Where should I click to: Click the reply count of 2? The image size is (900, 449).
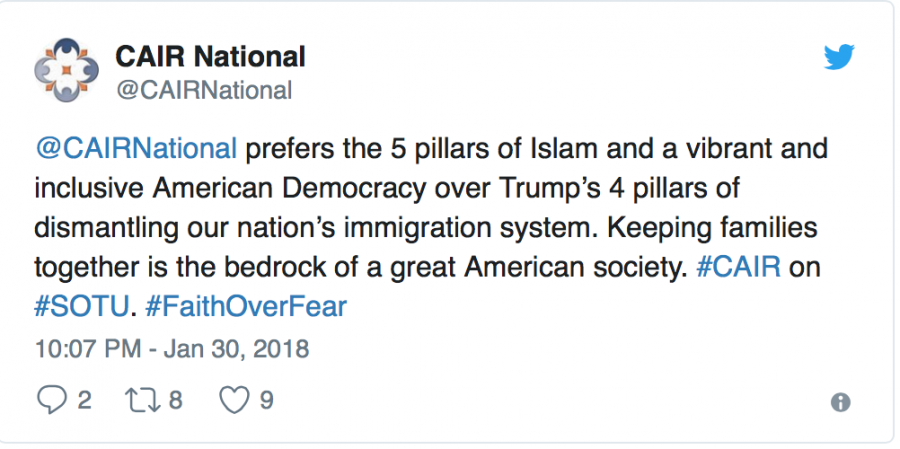coord(84,400)
